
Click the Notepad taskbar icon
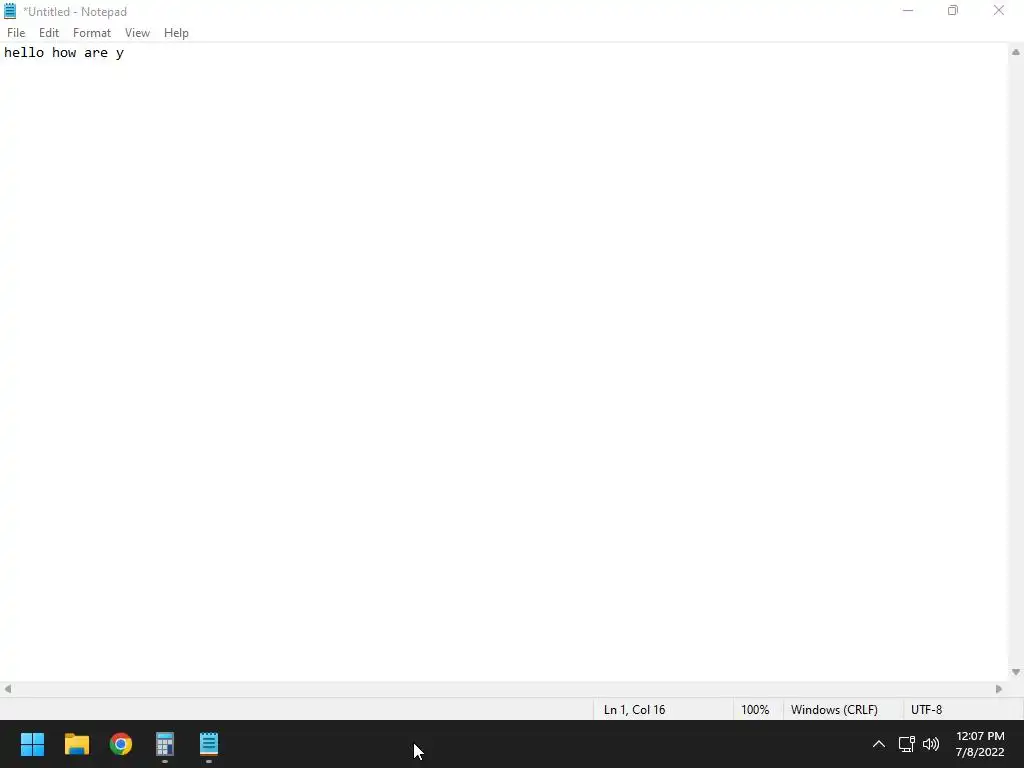coord(209,744)
